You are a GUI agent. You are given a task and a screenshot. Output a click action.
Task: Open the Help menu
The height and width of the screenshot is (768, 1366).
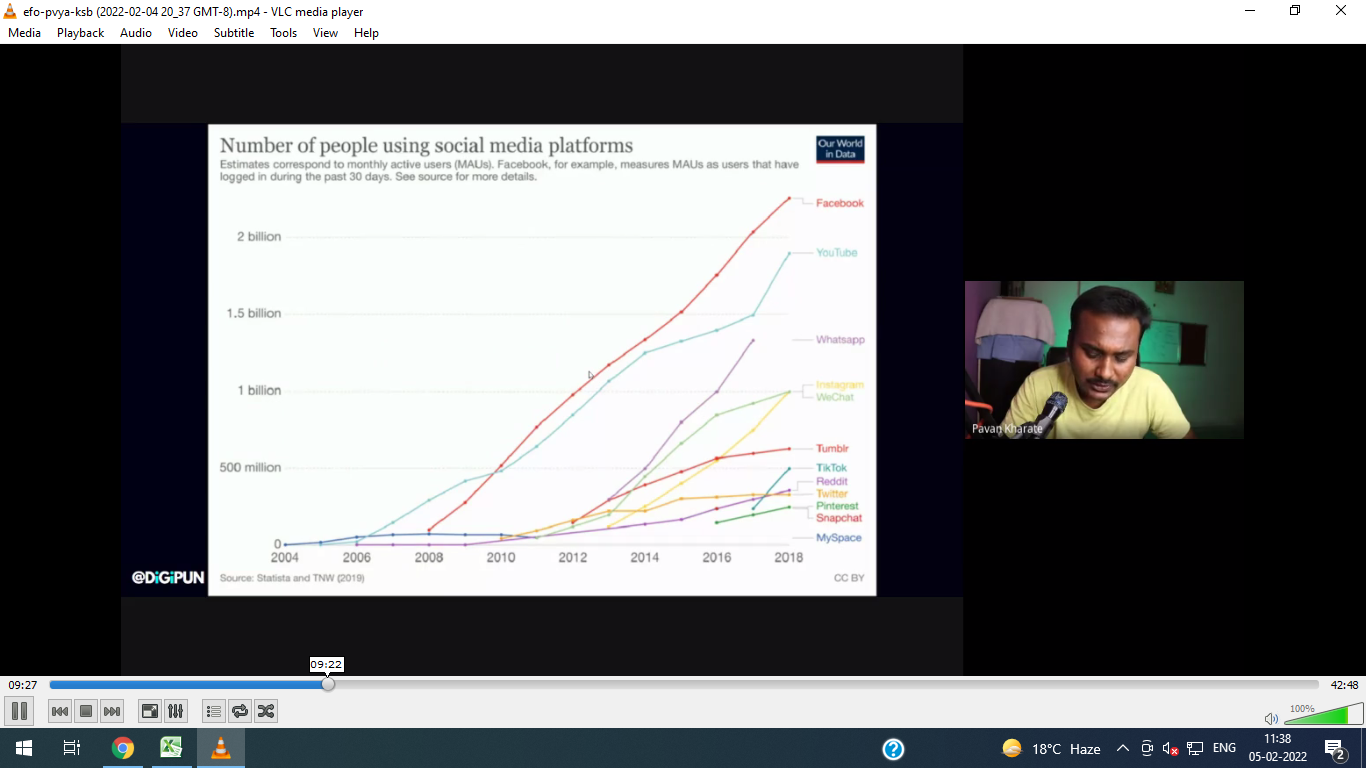click(366, 33)
